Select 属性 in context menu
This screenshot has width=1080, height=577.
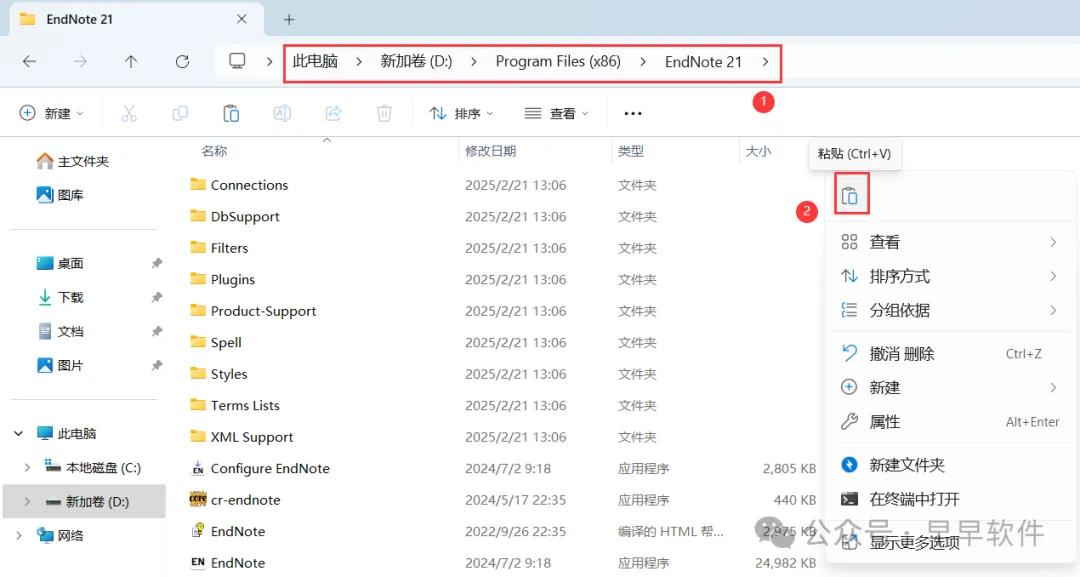click(x=949, y=421)
